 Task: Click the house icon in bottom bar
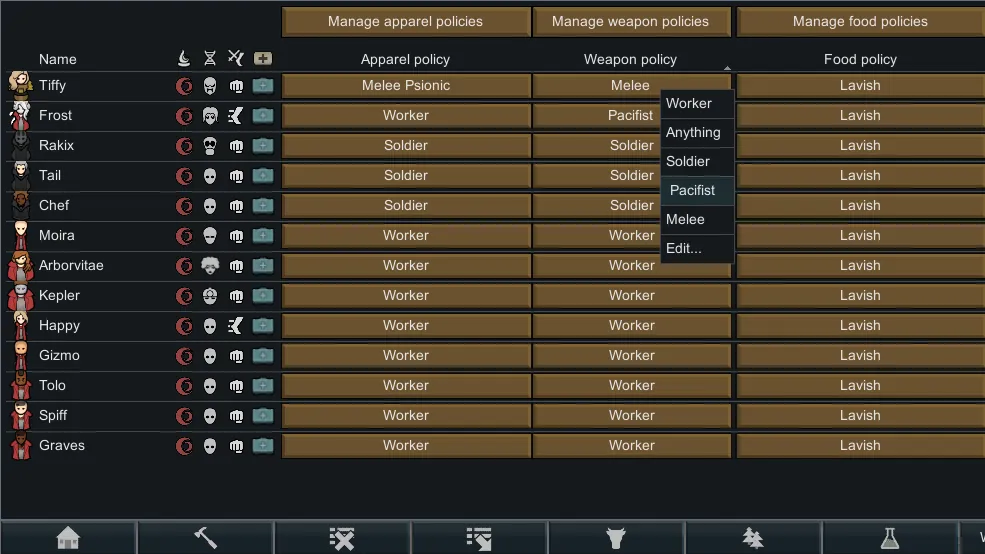click(68, 538)
